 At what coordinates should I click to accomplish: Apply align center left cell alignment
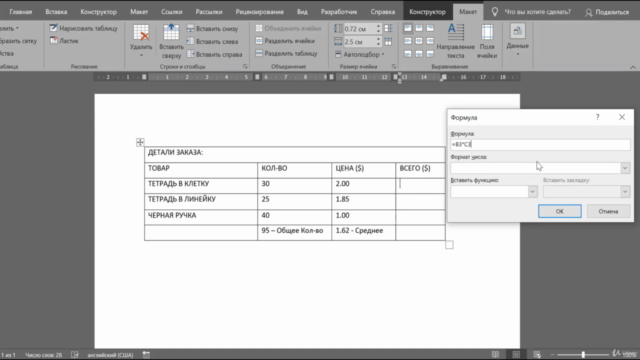pos(408,41)
